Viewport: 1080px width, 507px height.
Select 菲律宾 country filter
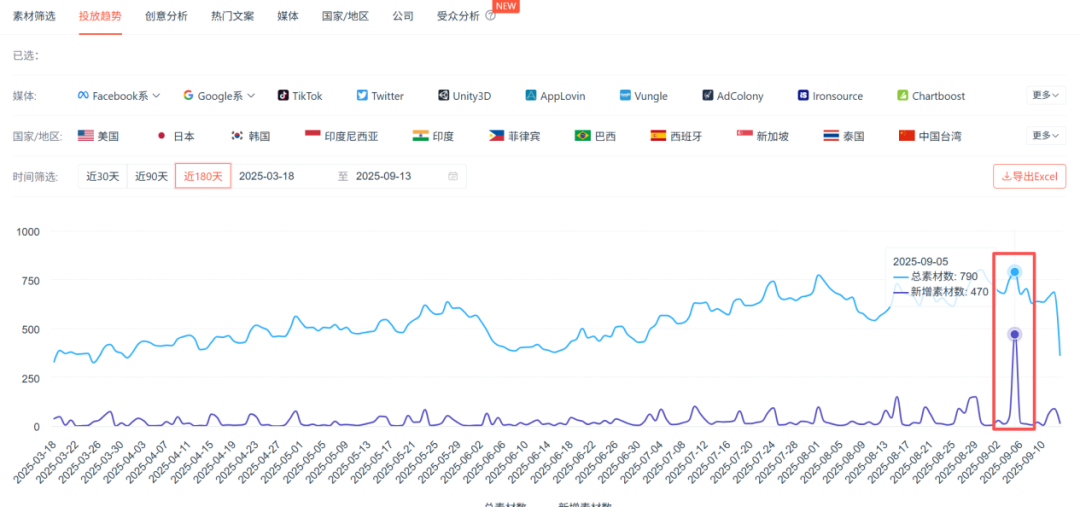pyautogui.click(x=515, y=136)
